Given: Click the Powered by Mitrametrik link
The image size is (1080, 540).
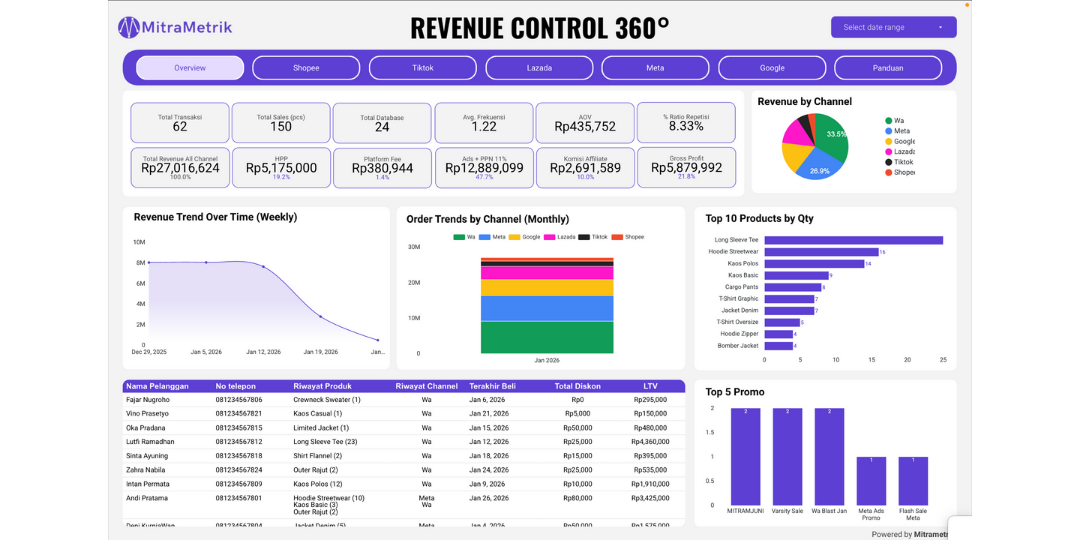Looking at the screenshot, I should [x=909, y=534].
